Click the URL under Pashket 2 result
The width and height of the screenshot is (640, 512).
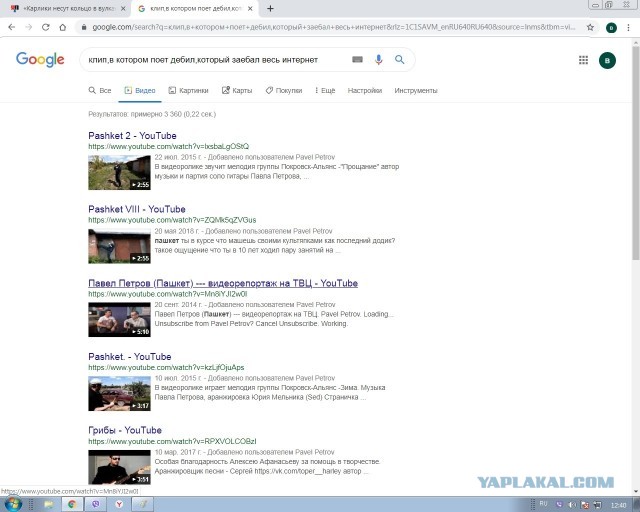(x=168, y=147)
